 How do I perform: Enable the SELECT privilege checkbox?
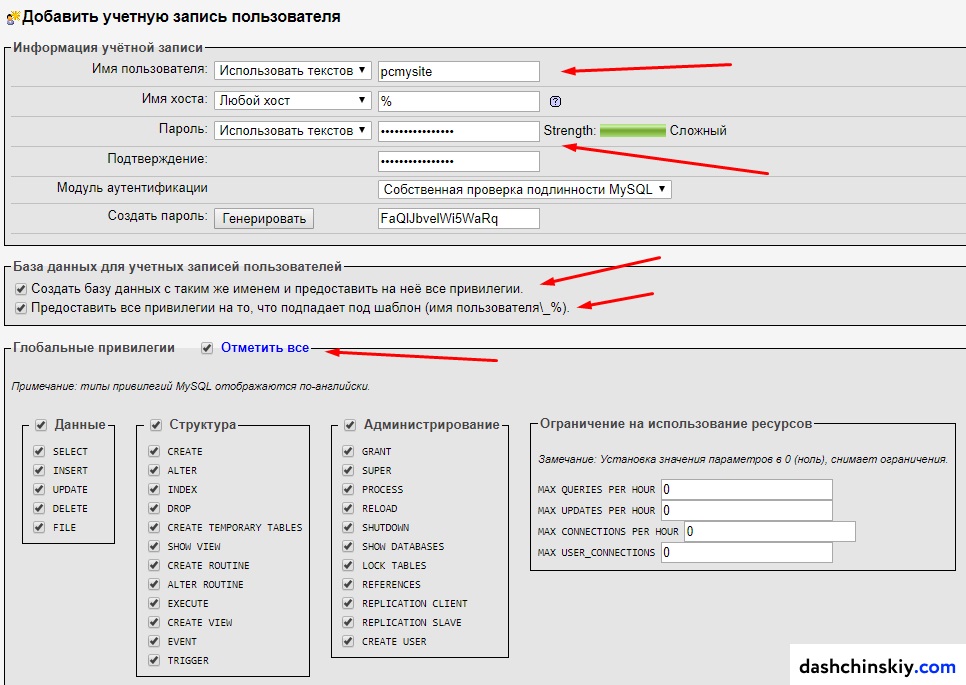[x=38, y=452]
